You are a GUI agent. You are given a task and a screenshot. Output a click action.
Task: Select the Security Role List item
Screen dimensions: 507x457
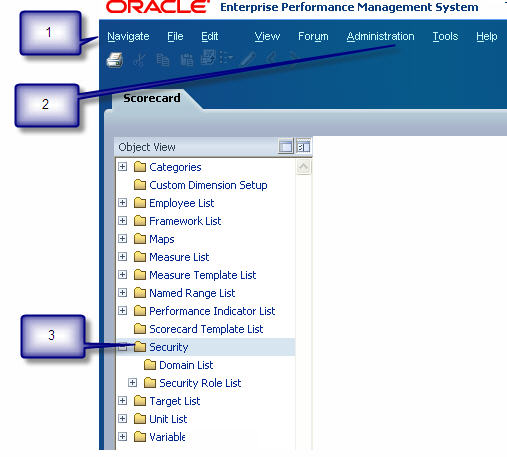(x=200, y=383)
